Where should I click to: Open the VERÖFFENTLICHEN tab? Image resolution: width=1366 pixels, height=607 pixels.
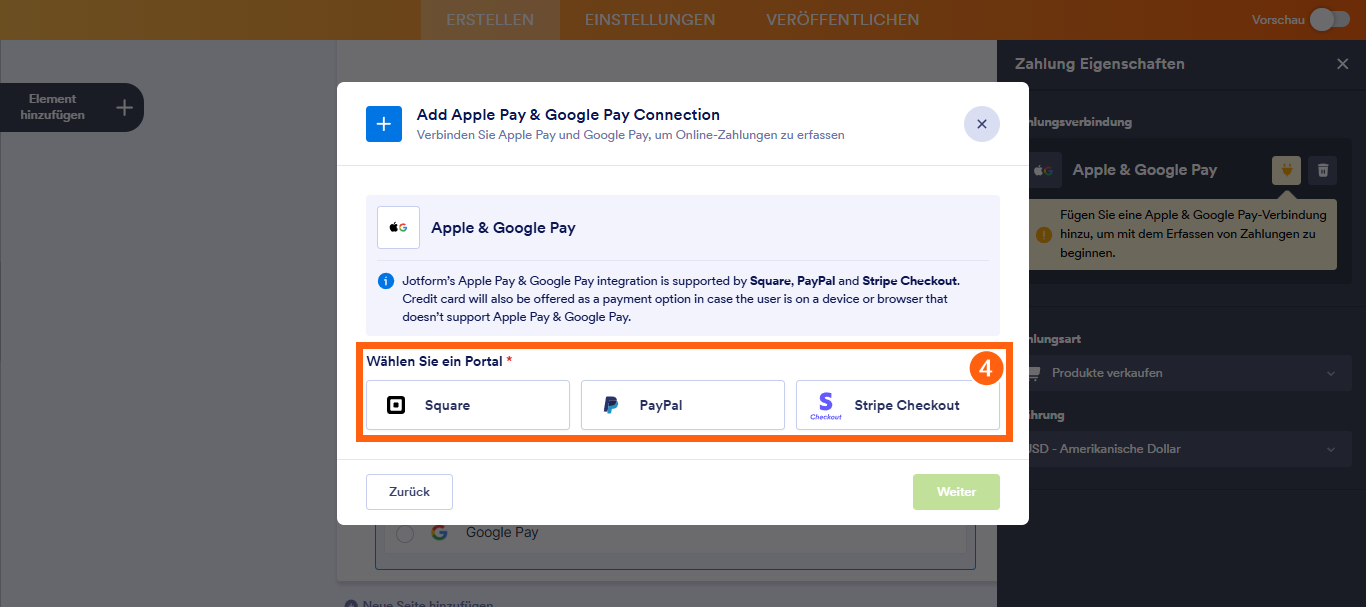pos(843,20)
